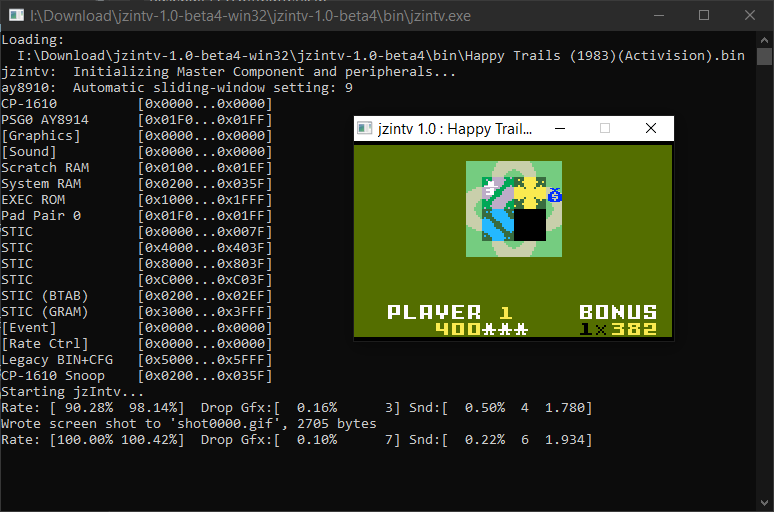
Task: Click the 'Pad Pair 0' row
Action: pos(137,216)
